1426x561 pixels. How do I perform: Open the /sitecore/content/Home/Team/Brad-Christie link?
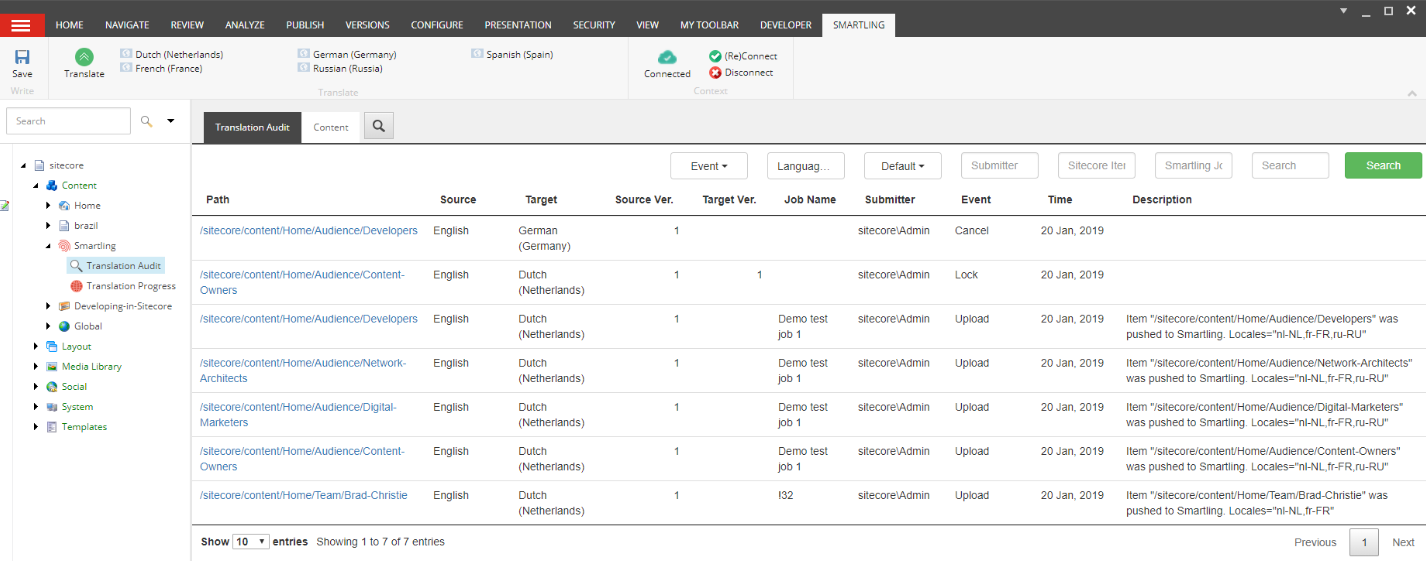(x=303, y=495)
